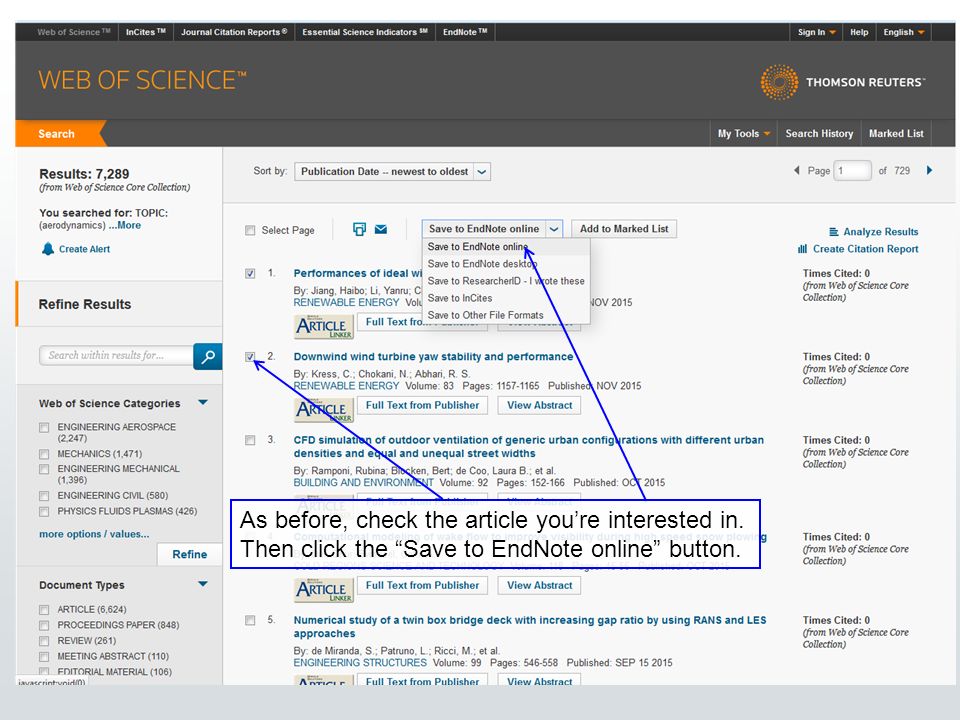Check result 5 checkbox

coord(250,620)
